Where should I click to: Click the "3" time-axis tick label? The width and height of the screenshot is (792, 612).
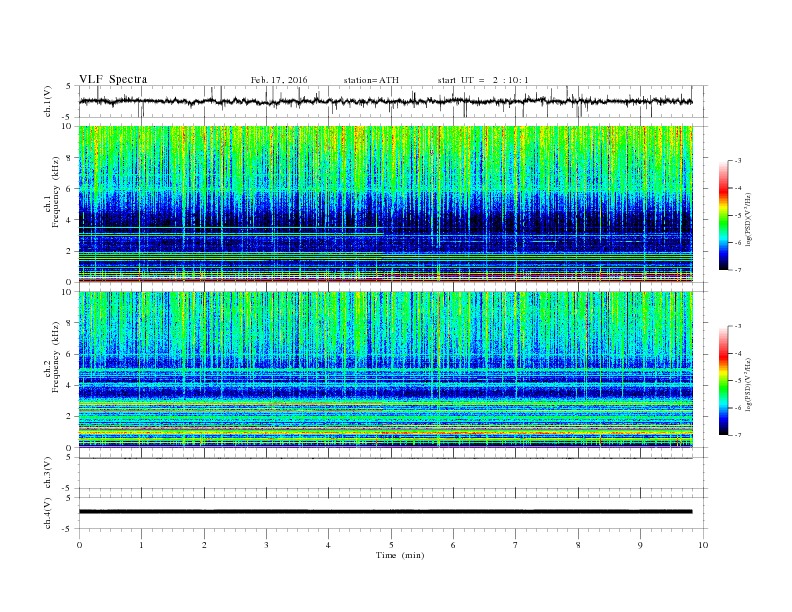[266, 545]
